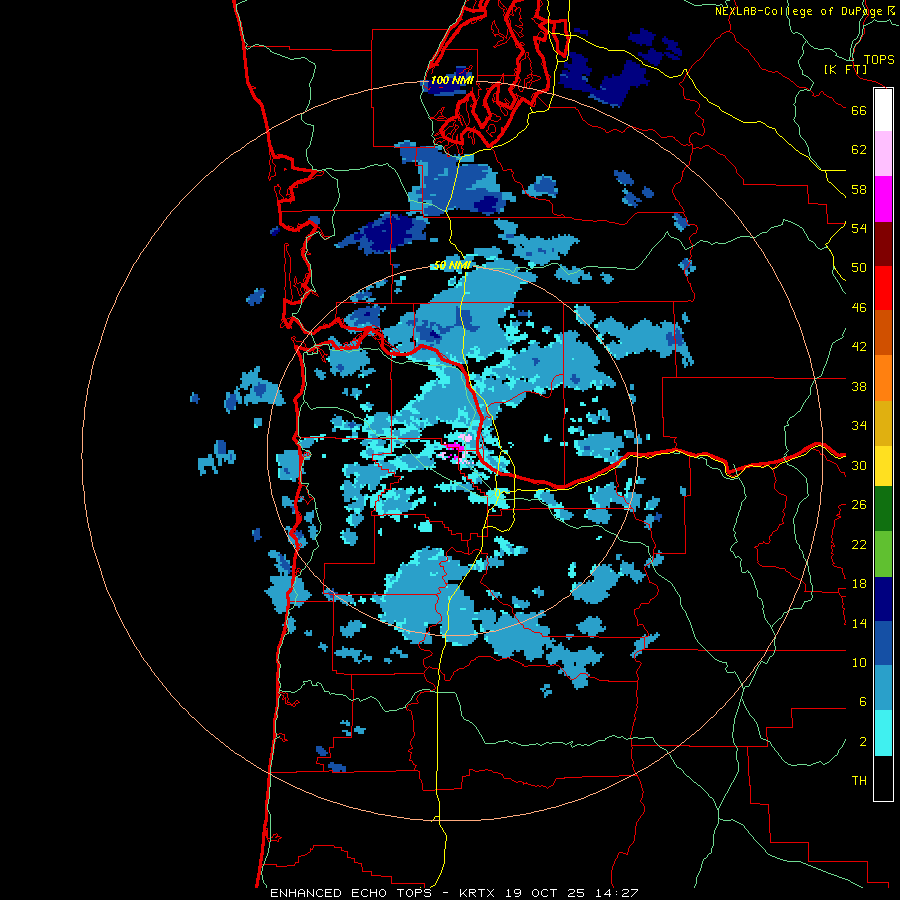This screenshot has height=900, width=900.
Task: Click the dark green legend swatch
Action: (883, 509)
